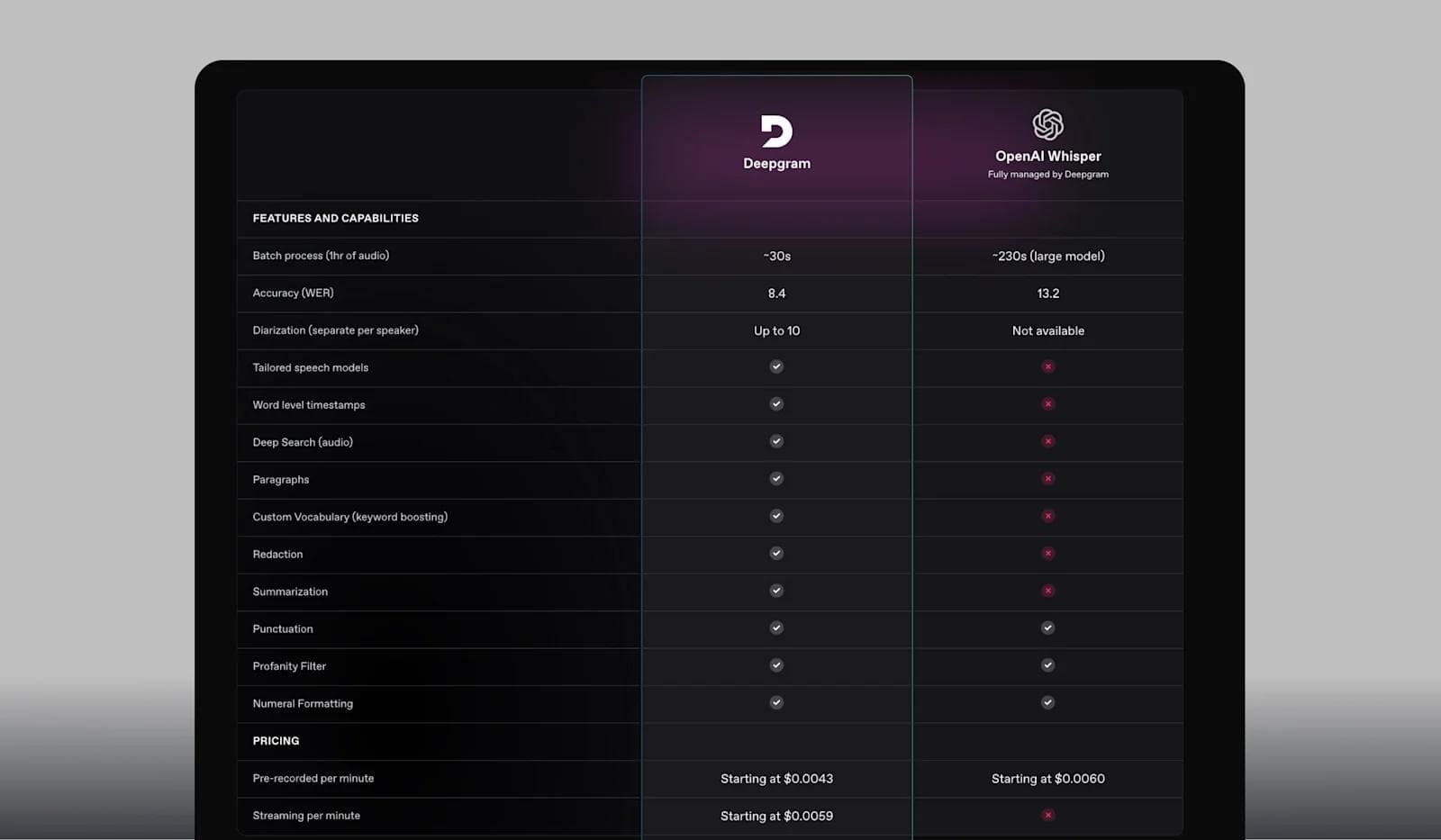
Task: Open Starting at $0.0060 pricing link
Action: point(1047,778)
